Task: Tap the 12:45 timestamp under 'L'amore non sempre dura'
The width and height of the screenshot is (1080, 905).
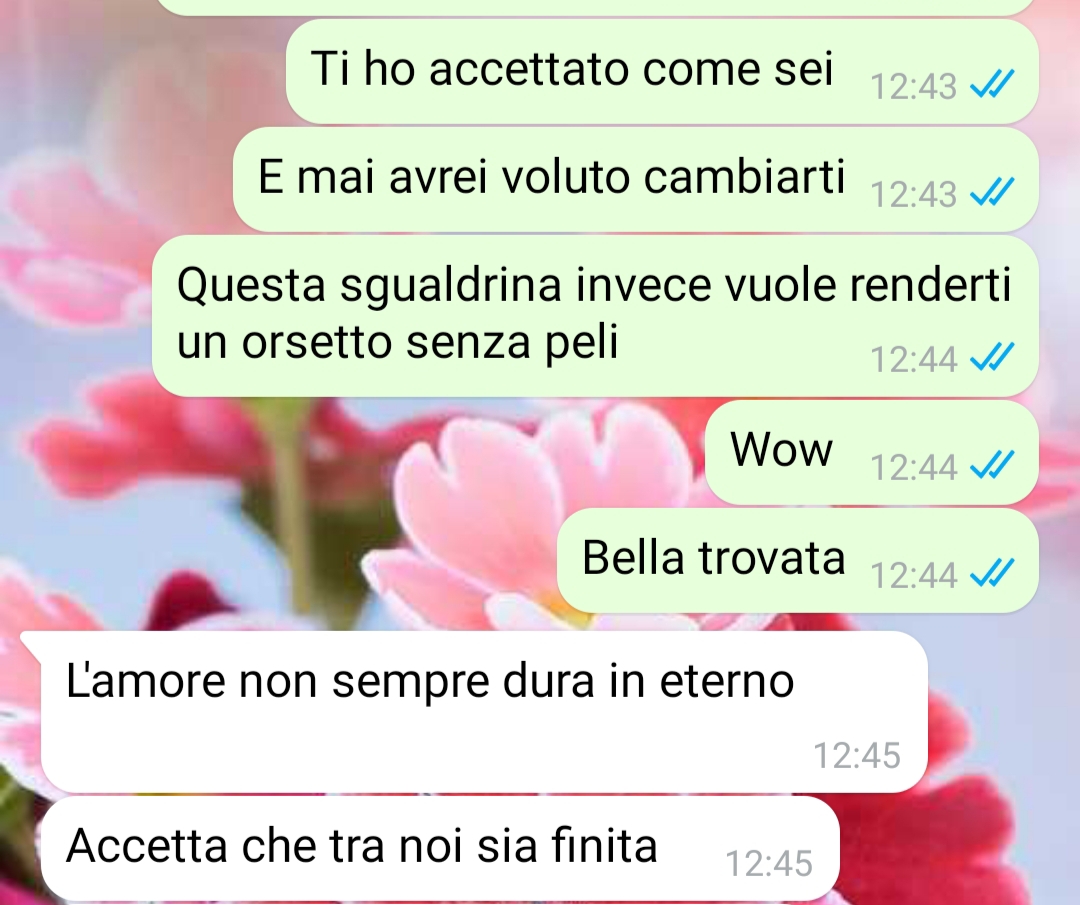Action: pyautogui.click(x=857, y=756)
